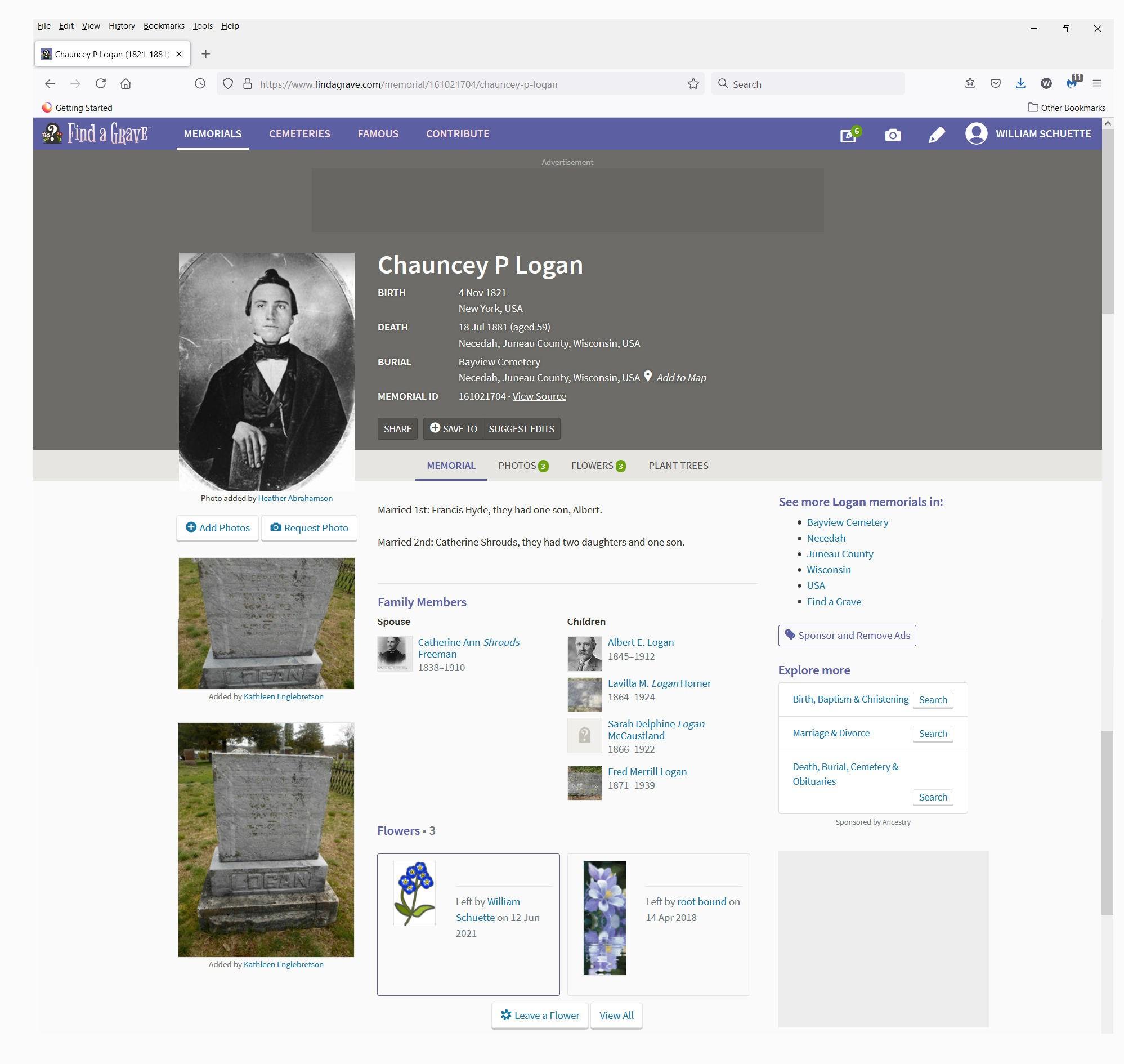Open William Schuette profile avatar
The image size is (1124, 1064).
point(976,134)
